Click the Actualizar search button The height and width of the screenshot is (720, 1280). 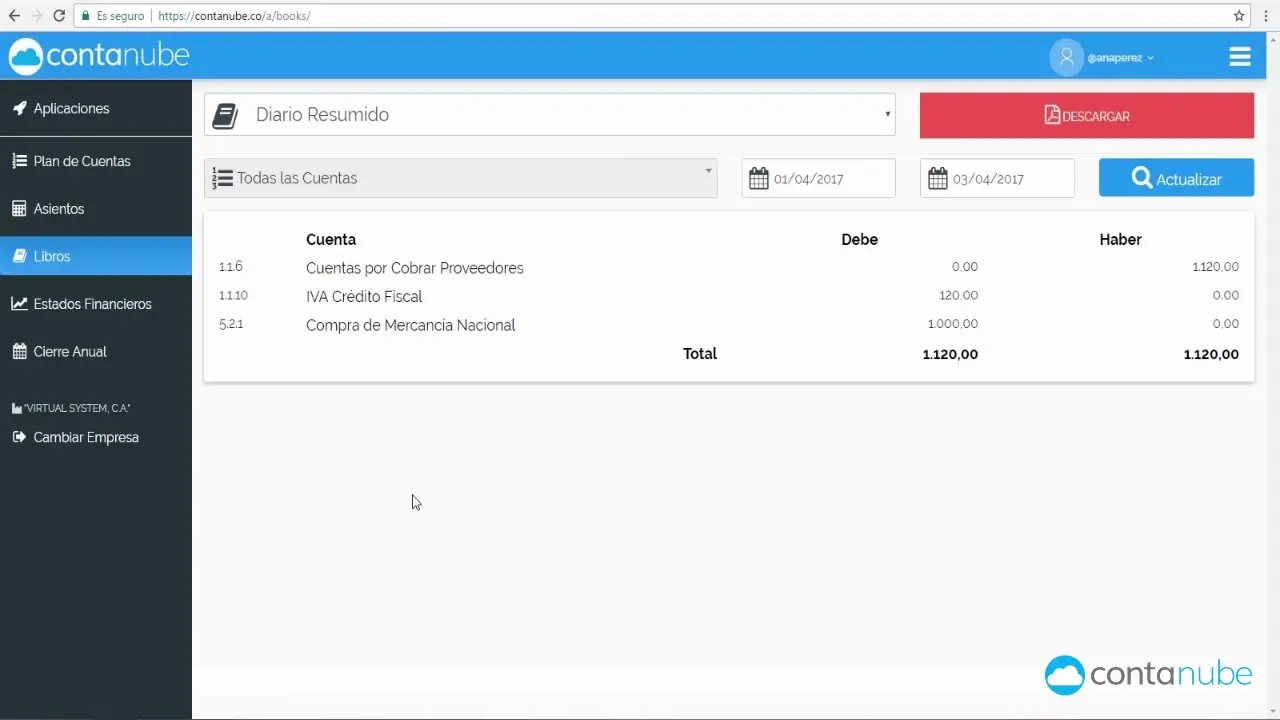pyautogui.click(x=1176, y=179)
